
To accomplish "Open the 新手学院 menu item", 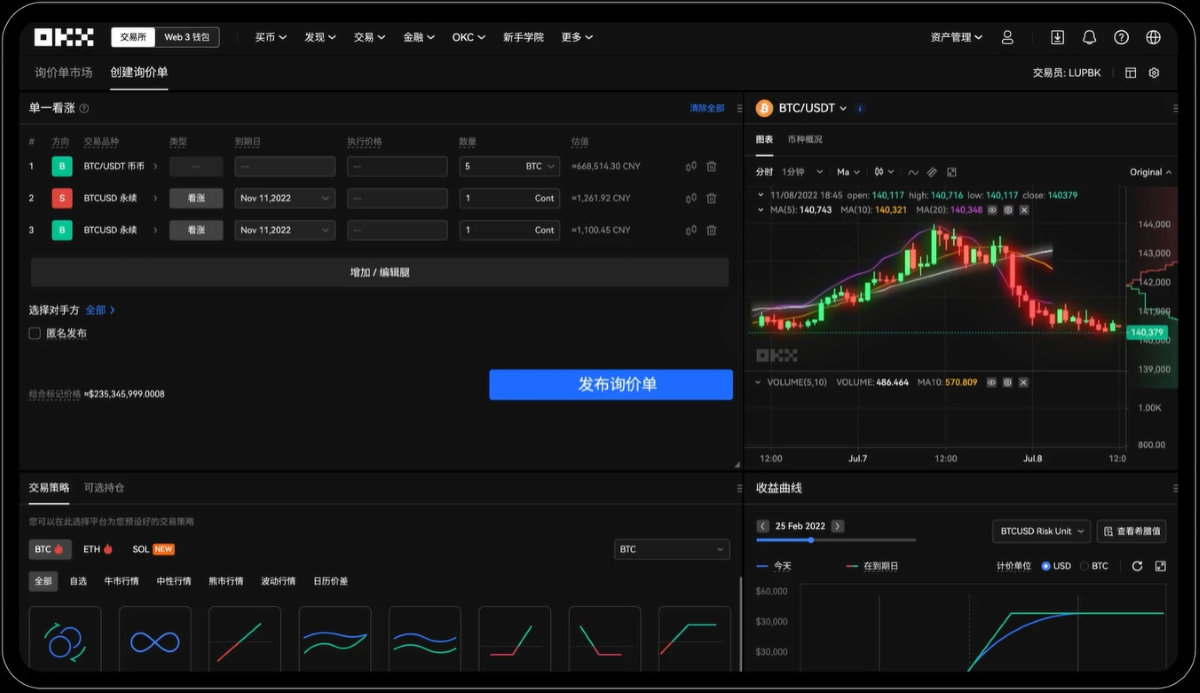I will click(x=523, y=37).
